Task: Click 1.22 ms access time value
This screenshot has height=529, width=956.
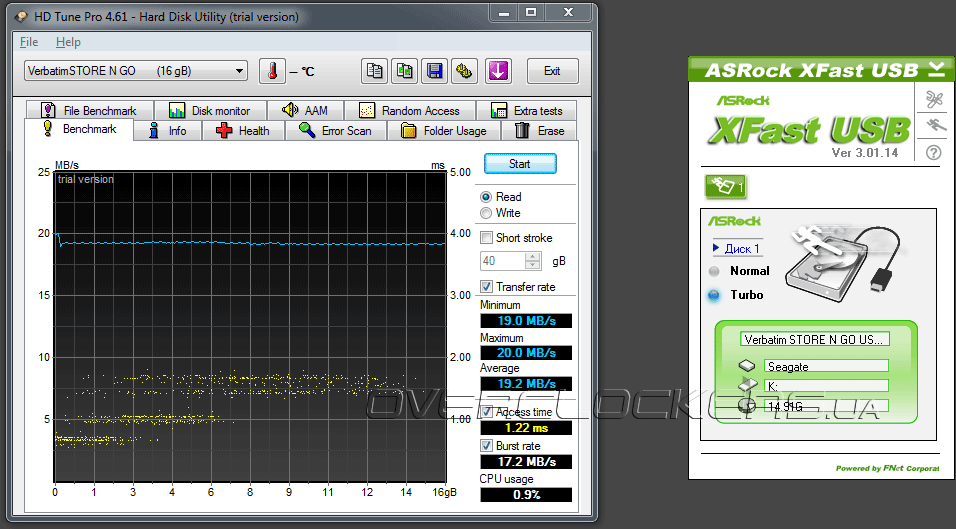Action: [526, 428]
